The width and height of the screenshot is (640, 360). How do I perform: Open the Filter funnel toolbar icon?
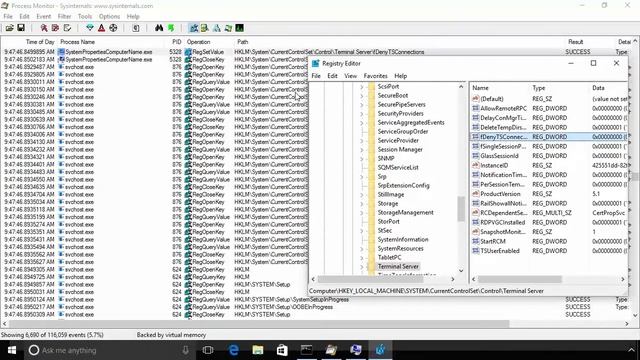pos(90,28)
